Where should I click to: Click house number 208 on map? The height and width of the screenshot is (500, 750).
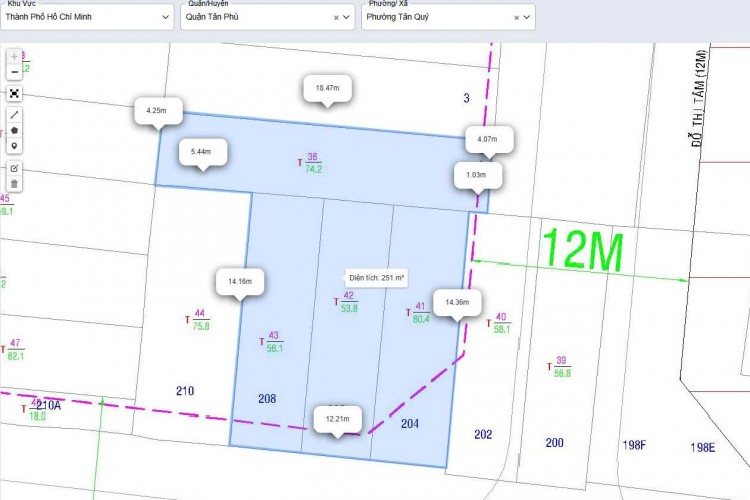pos(267,399)
